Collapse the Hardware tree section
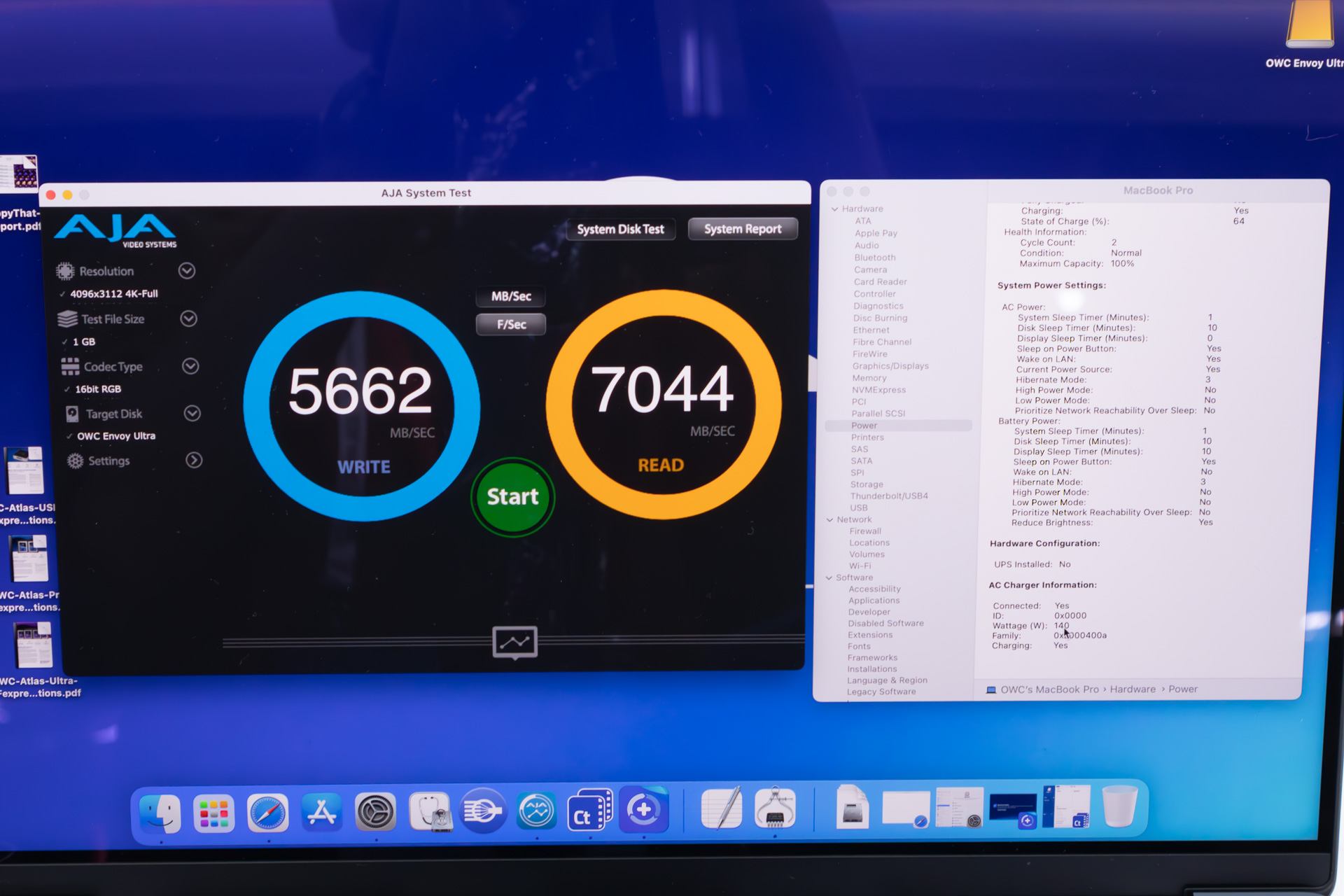 click(834, 209)
